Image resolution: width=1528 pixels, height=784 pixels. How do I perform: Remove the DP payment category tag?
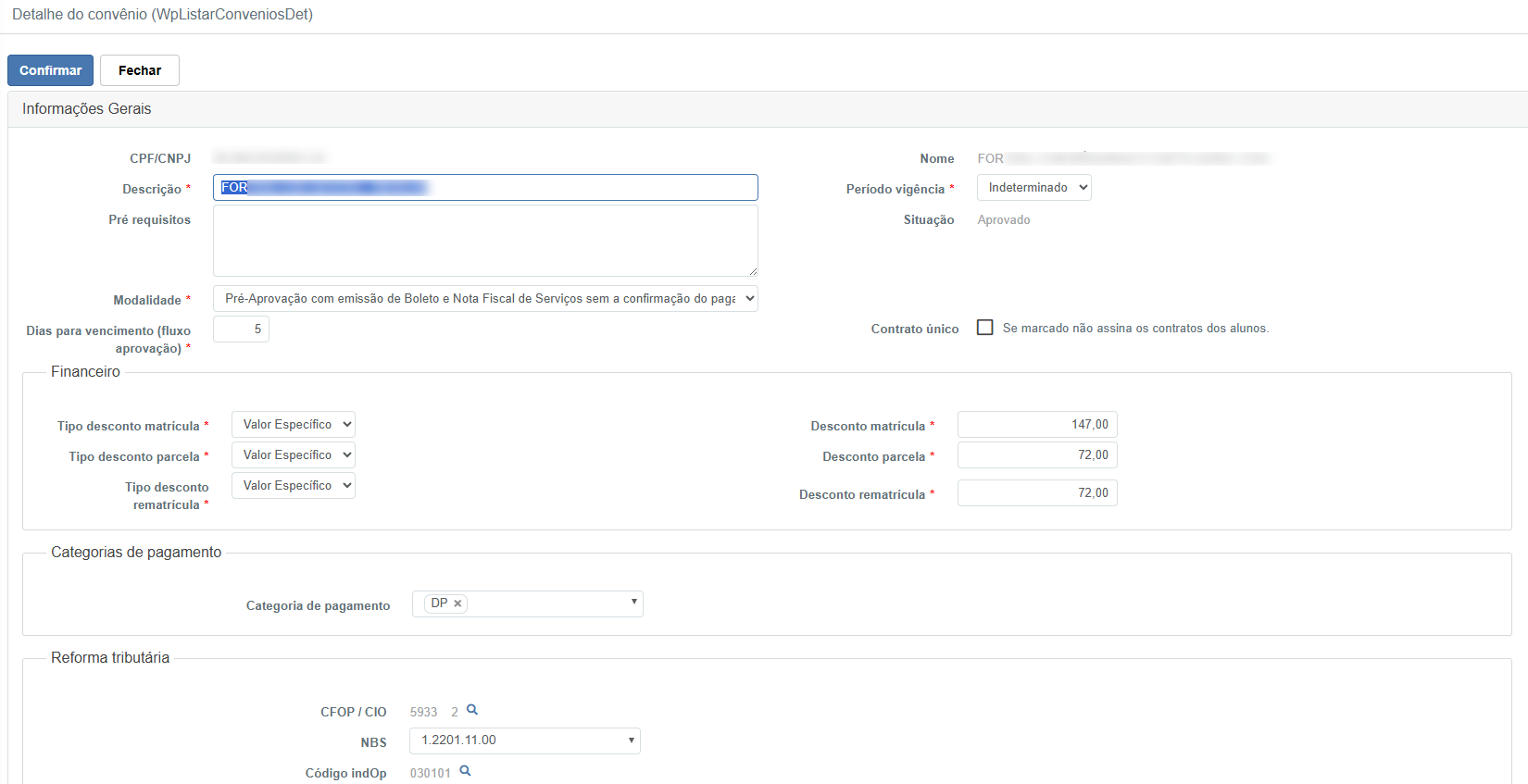457,604
